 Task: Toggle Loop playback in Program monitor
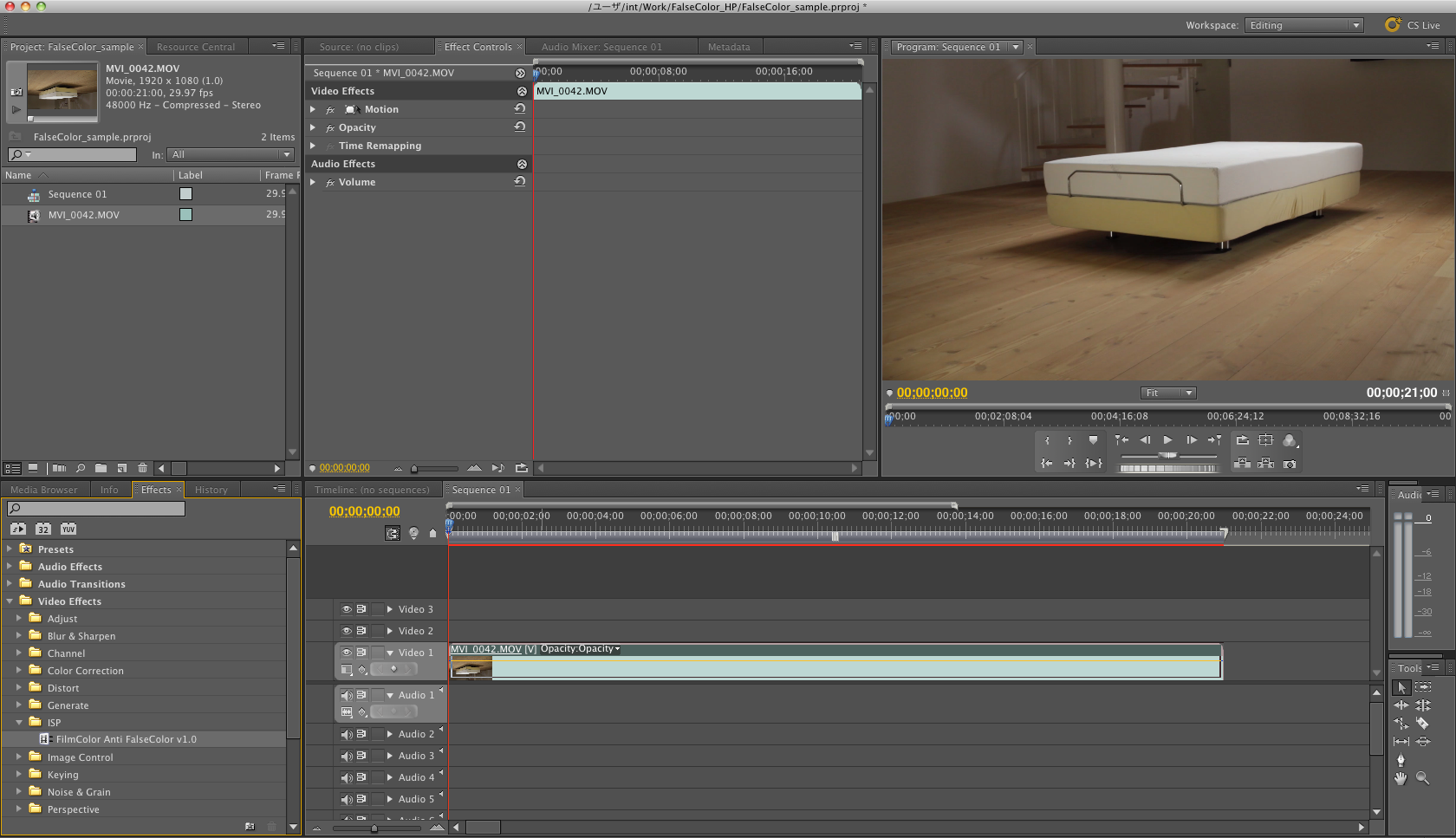coord(1243,440)
